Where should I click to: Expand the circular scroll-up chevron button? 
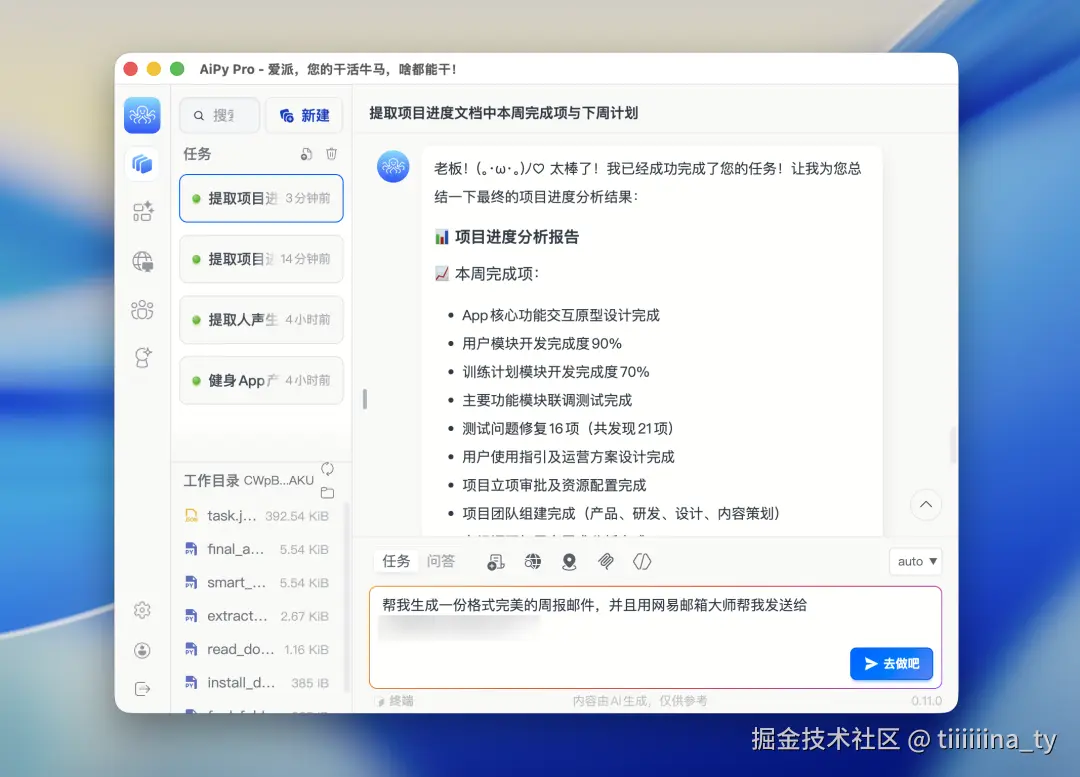click(926, 505)
